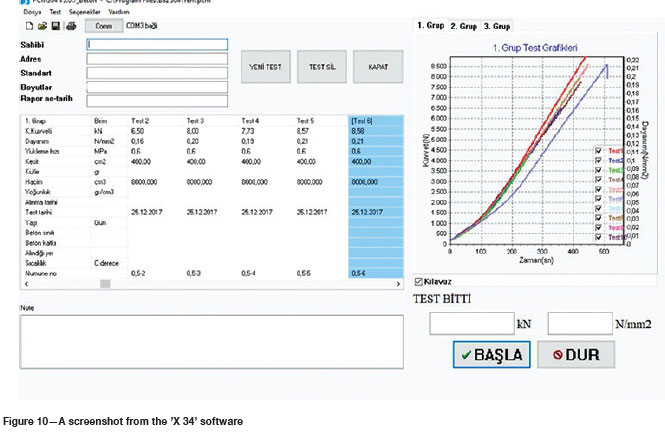Click the TEST SİL button
This screenshot has height=432, width=665.
point(323,66)
